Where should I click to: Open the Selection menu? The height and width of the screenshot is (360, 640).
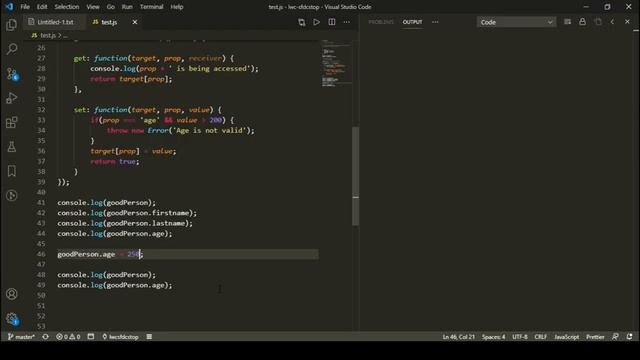pos(67,7)
